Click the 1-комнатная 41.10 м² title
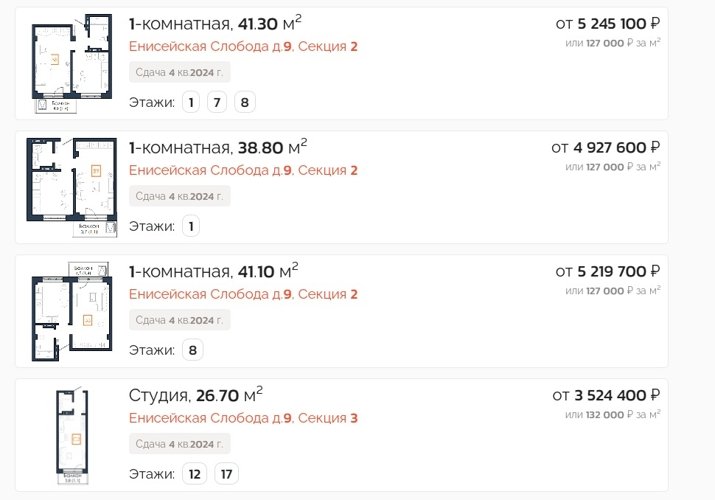 coord(213,271)
